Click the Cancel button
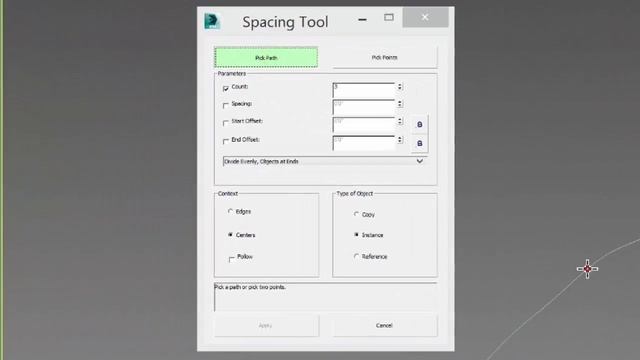Image resolution: width=640 pixels, height=360 pixels. [384, 325]
